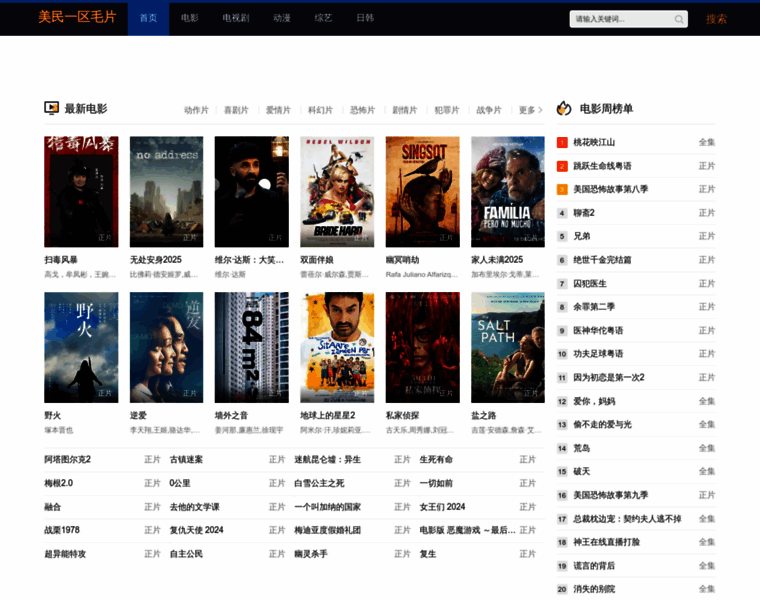
Task: Filter movies by 恐怖片 genre
Action: pyautogui.click(x=362, y=110)
